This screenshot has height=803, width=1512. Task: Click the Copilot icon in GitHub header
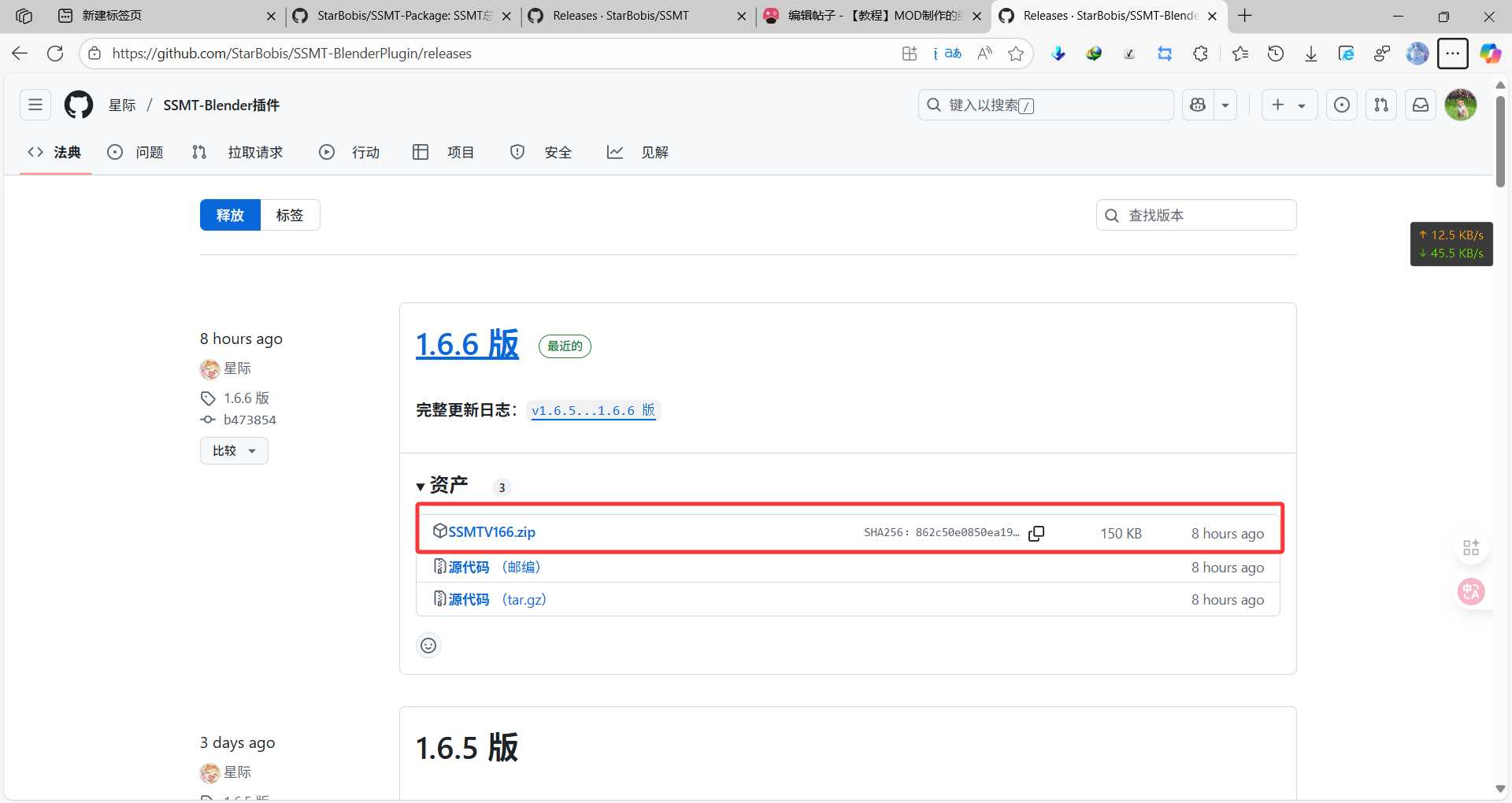click(1198, 105)
